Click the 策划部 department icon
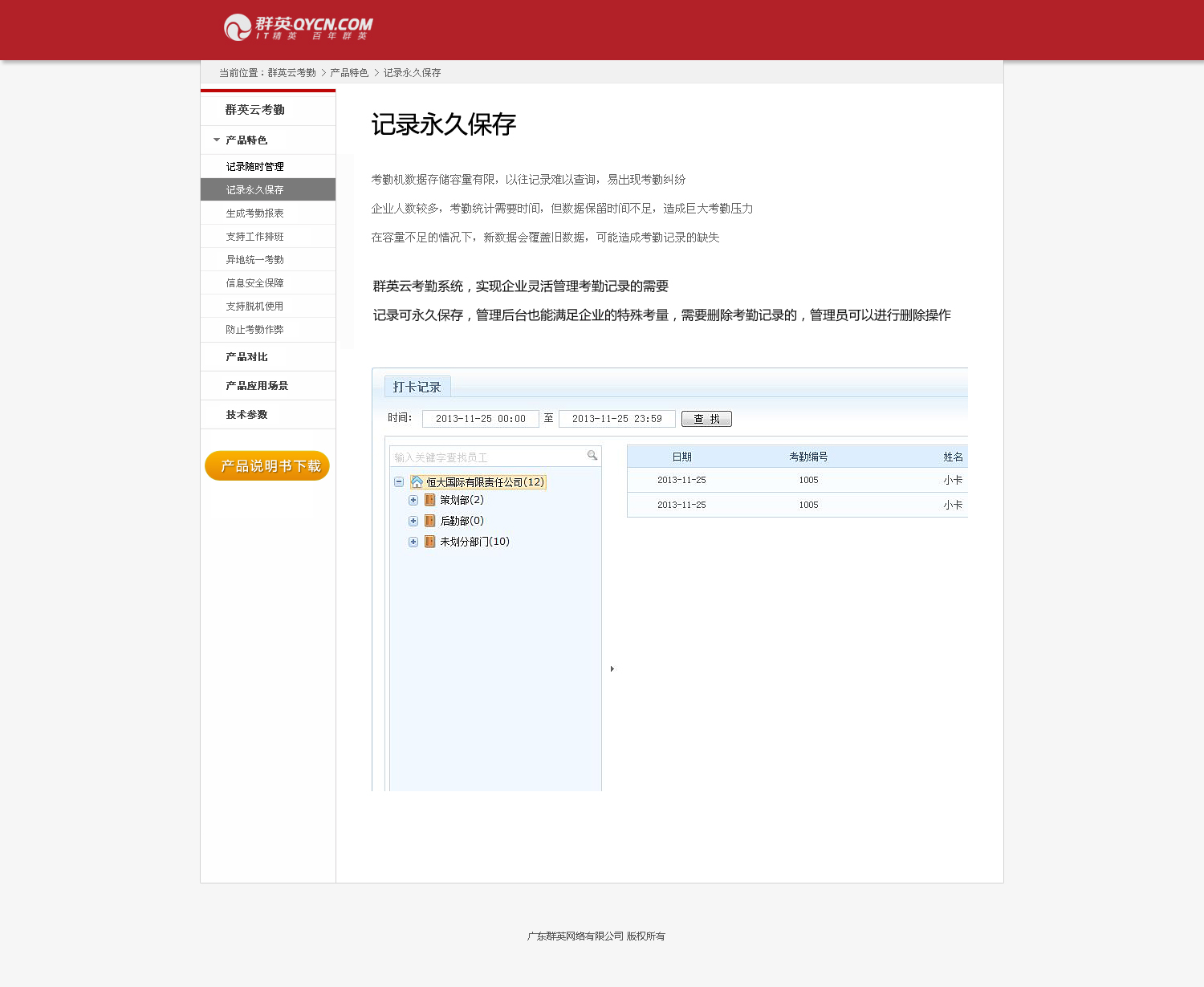Image resolution: width=1204 pixels, height=987 pixels. click(430, 500)
